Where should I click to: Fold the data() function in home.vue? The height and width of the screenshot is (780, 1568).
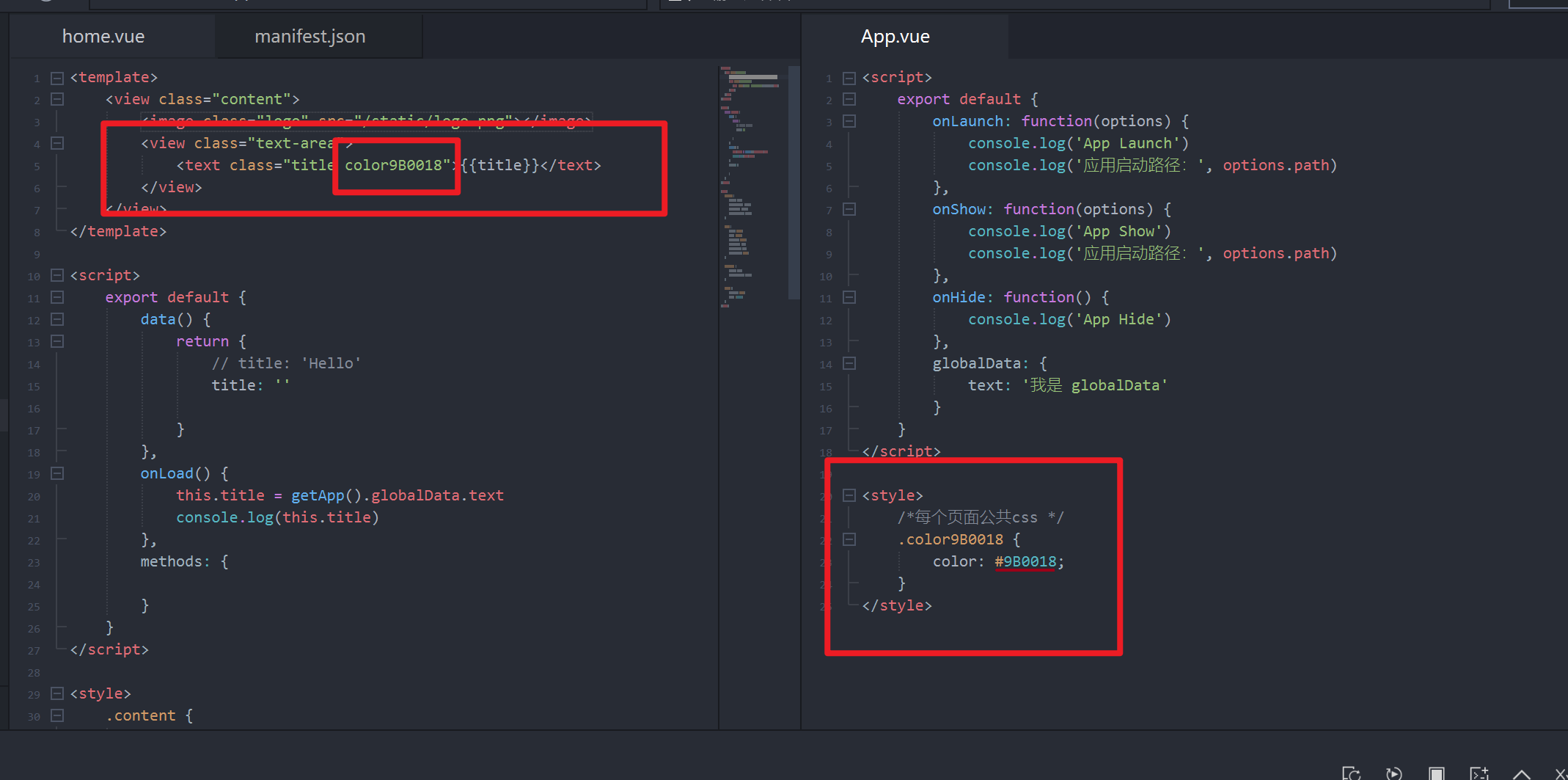click(x=57, y=319)
